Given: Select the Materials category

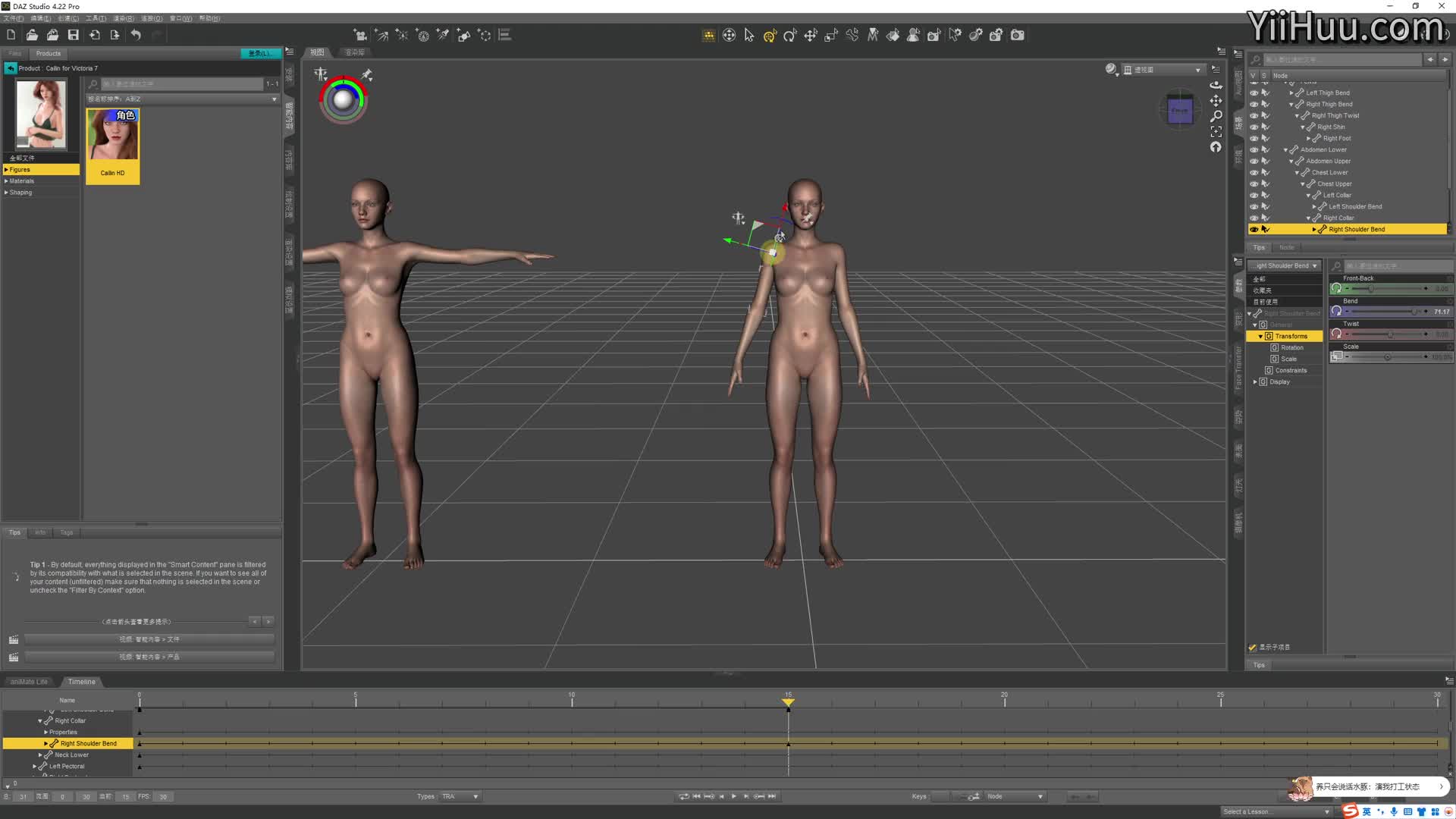Looking at the screenshot, I should point(22,181).
